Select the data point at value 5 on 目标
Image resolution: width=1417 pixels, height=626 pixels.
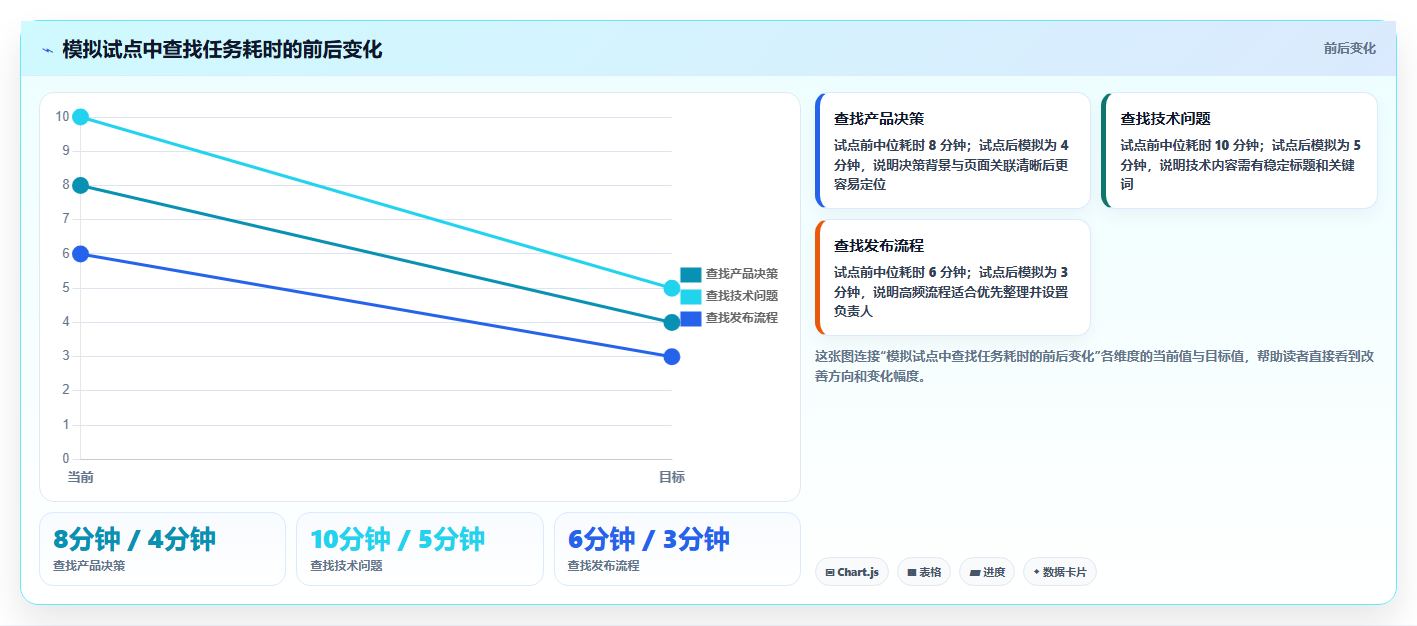click(x=672, y=288)
